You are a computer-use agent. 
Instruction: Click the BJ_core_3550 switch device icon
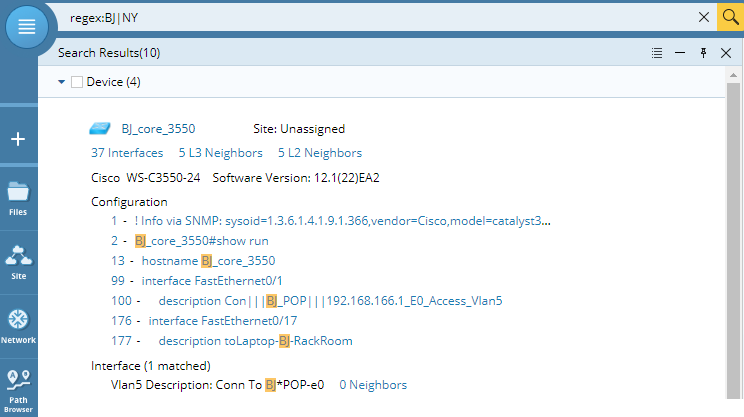click(100, 129)
